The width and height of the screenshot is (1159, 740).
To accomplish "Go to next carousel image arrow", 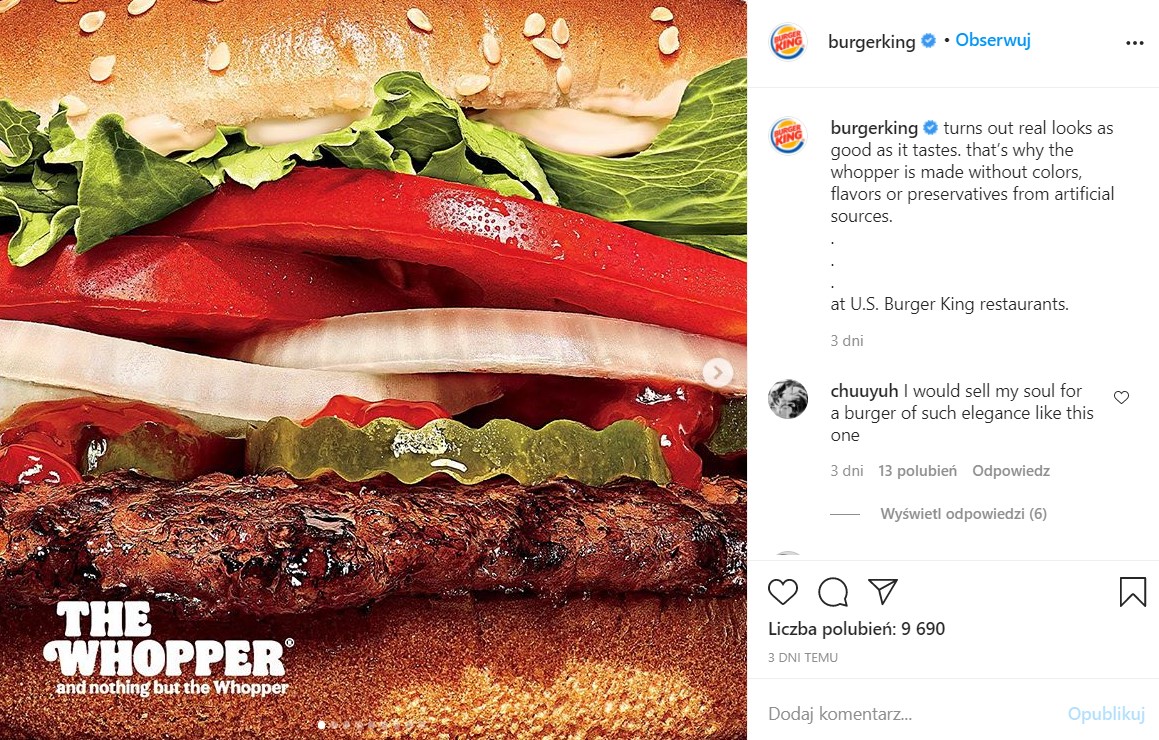I will tap(717, 373).
